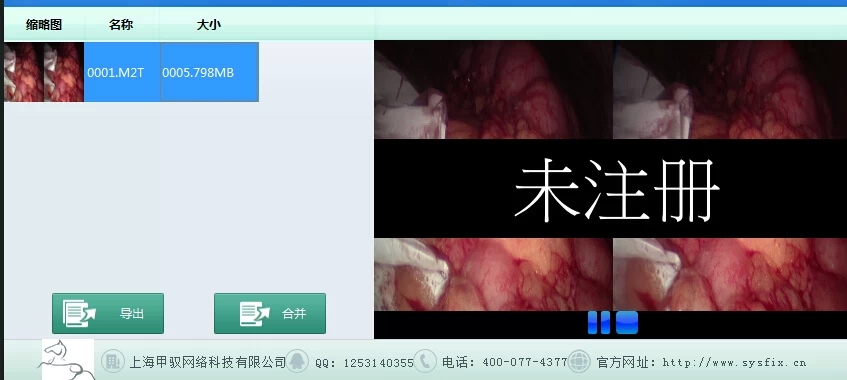
Task: Click the phone number 400-077-4377
Action: tap(525, 362)
